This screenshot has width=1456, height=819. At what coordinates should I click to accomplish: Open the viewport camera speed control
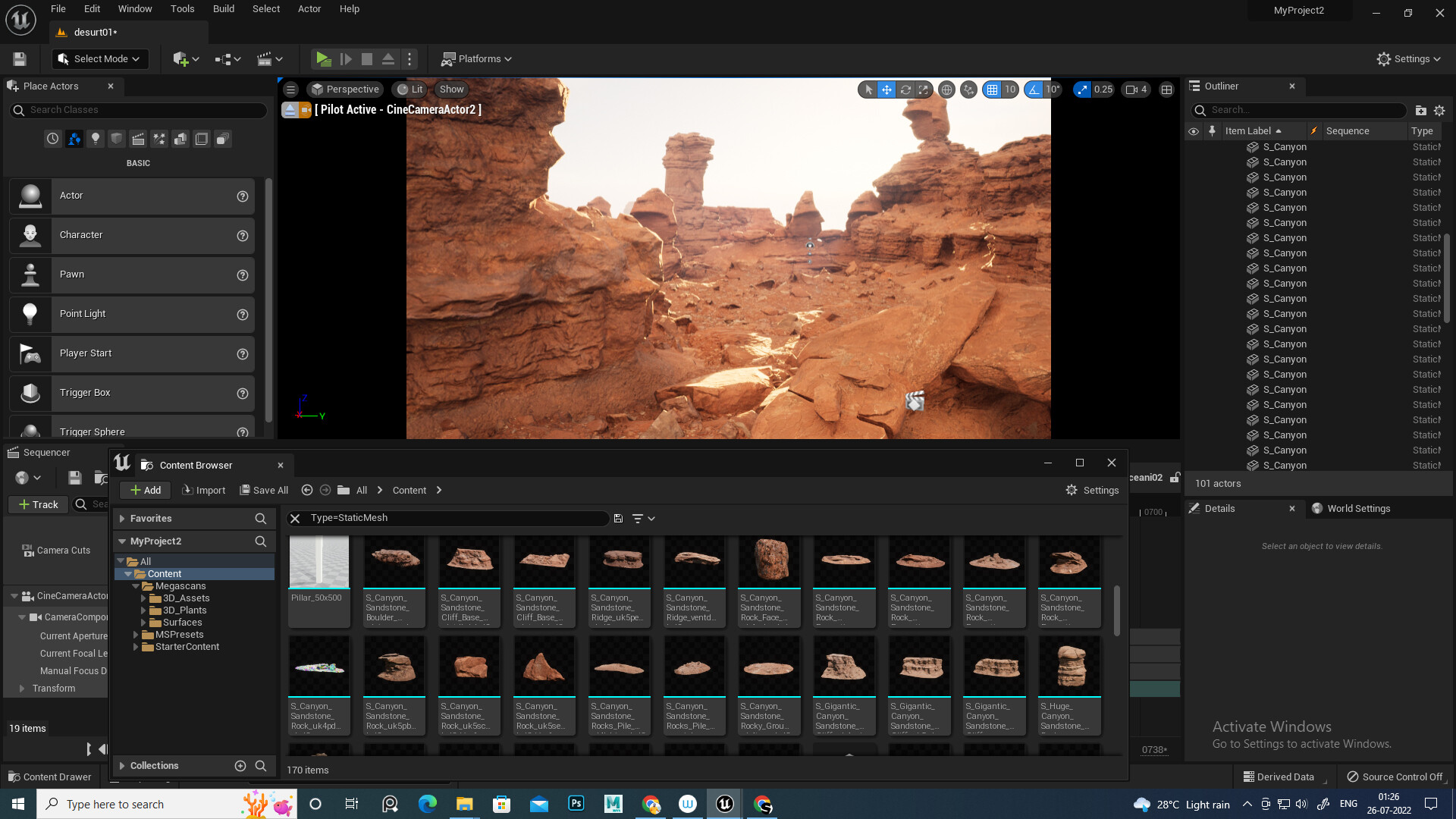pyautogui.click(x=1135, y=89)
